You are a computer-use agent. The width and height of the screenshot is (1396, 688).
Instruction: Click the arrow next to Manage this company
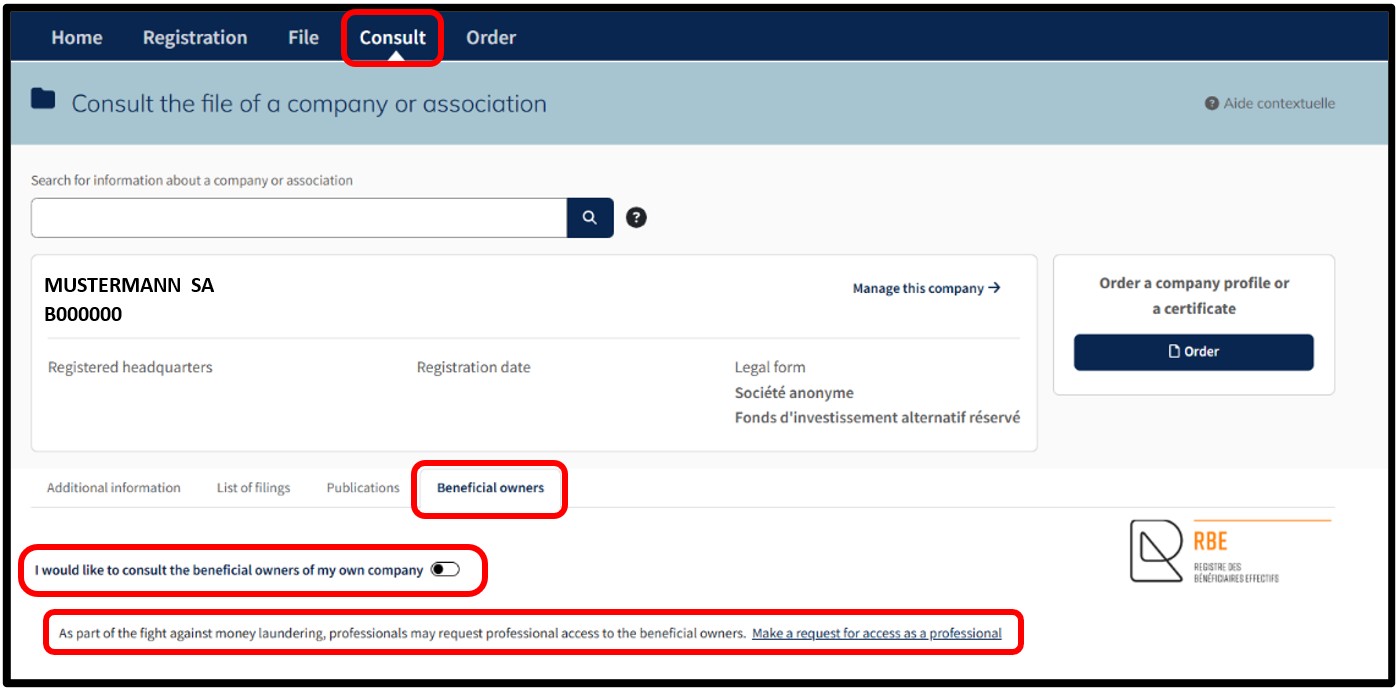pos(994,288)
